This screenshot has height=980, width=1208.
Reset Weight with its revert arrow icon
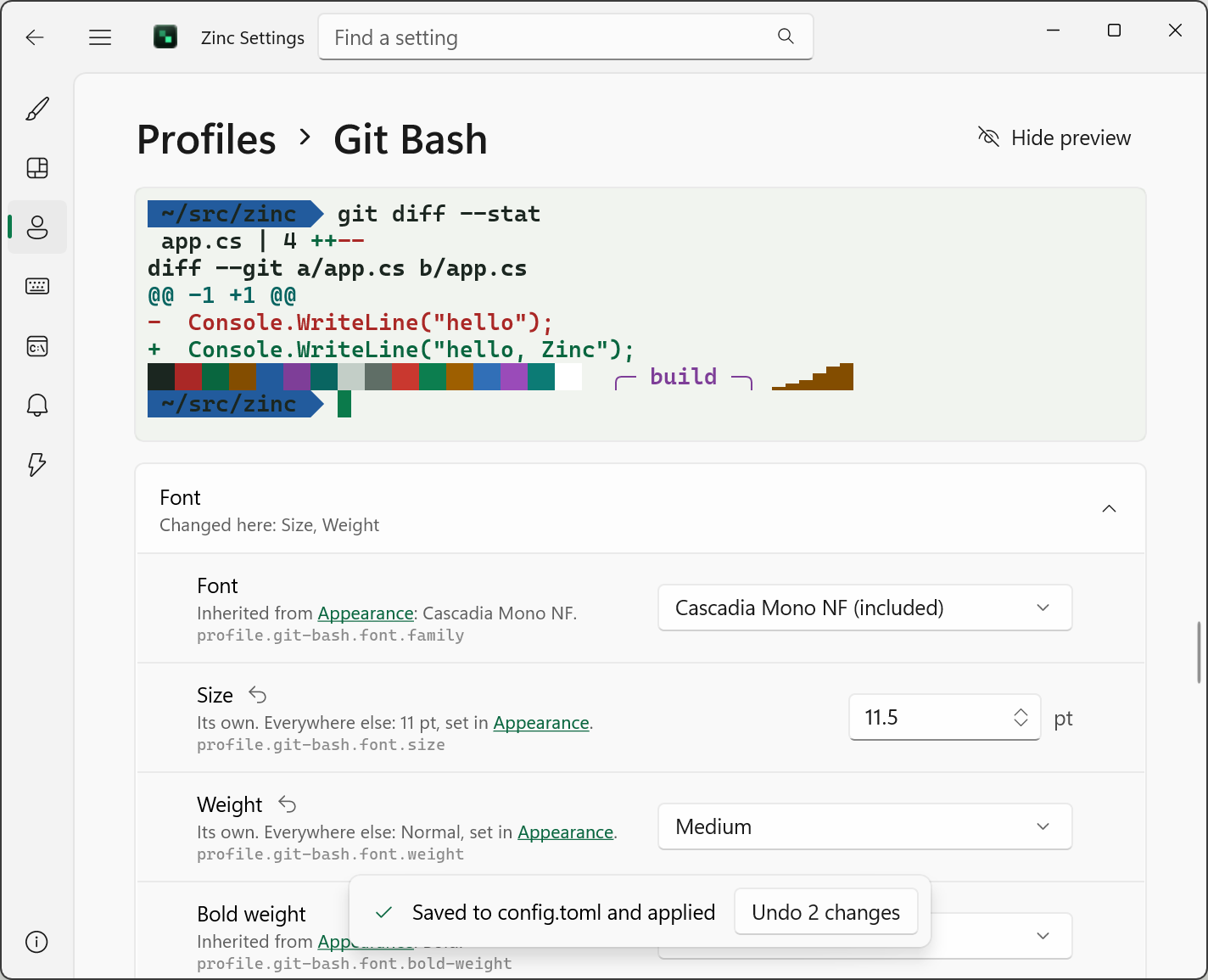[x=288, y=805]
